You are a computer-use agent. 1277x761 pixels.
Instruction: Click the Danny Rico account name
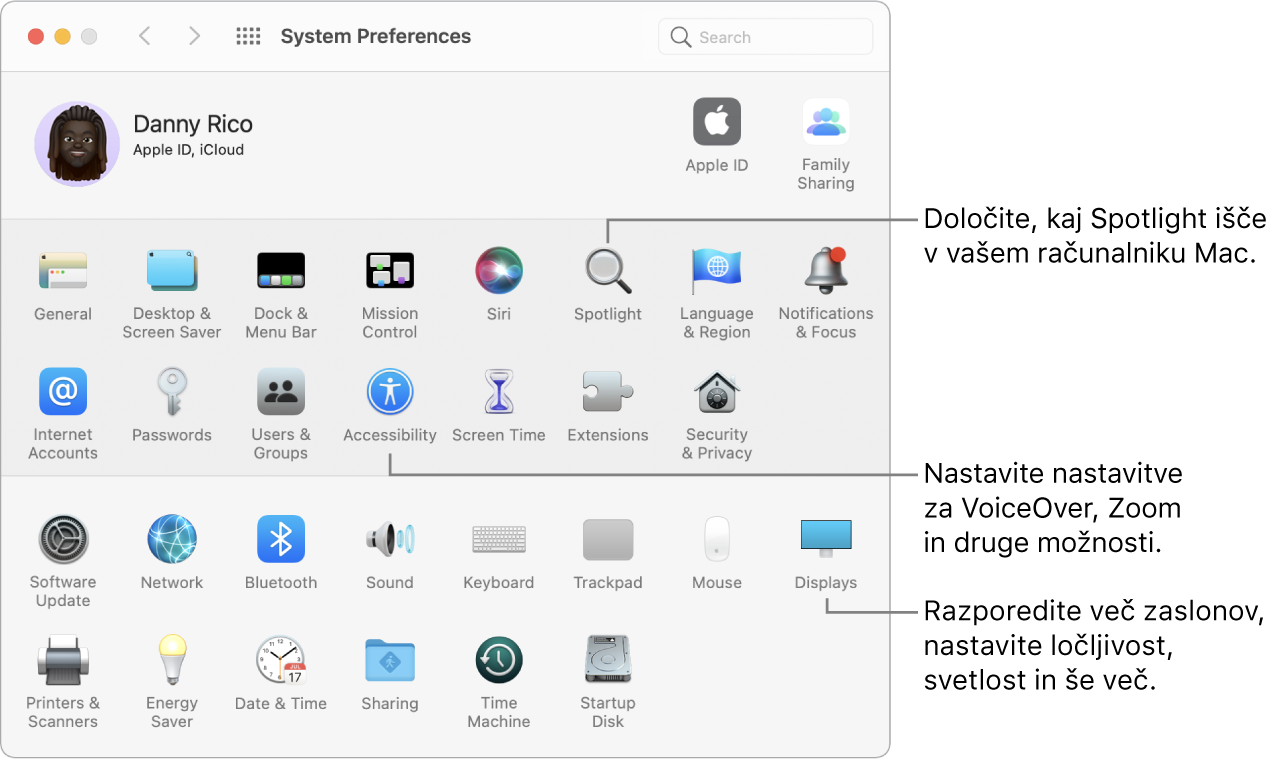pyautogui.click(x=193, y=124)
